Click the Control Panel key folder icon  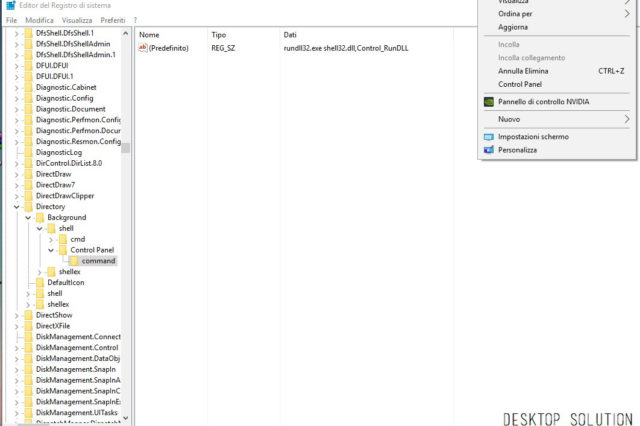click(x=63, y=250)
